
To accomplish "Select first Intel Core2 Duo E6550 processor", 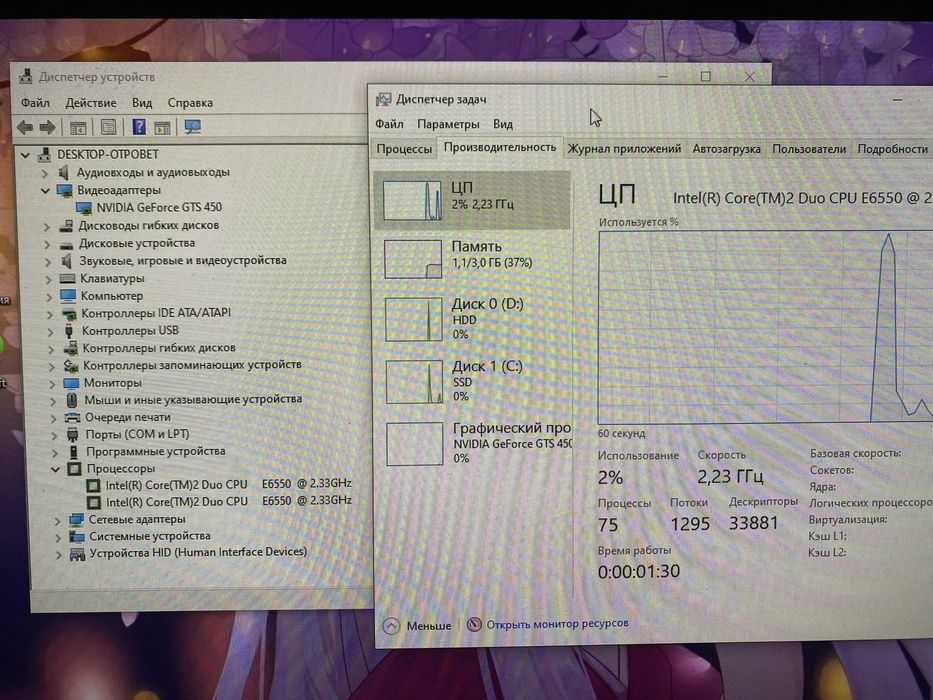I will point(228,485).
